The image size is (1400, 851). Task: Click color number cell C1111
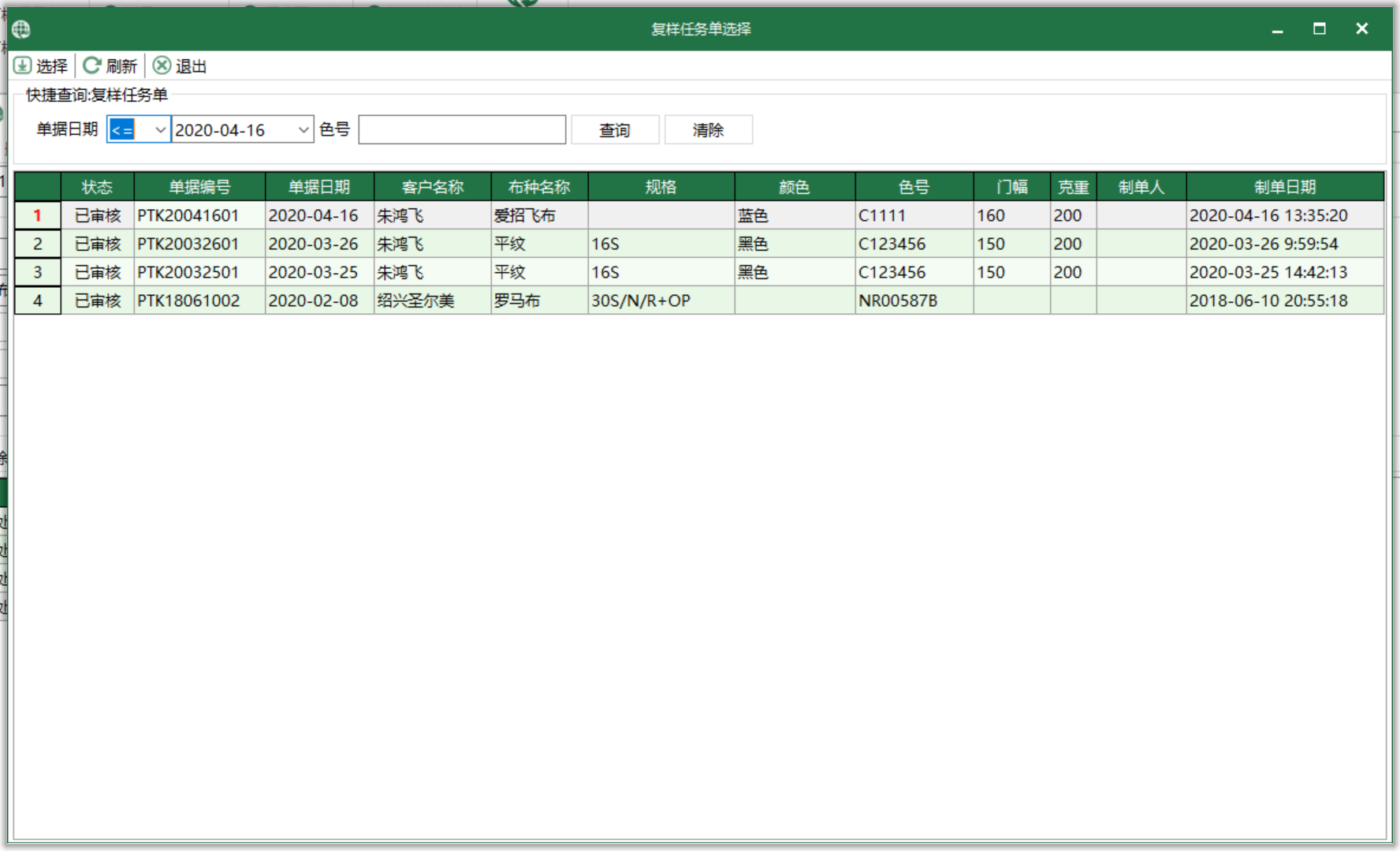coord(914,215)
